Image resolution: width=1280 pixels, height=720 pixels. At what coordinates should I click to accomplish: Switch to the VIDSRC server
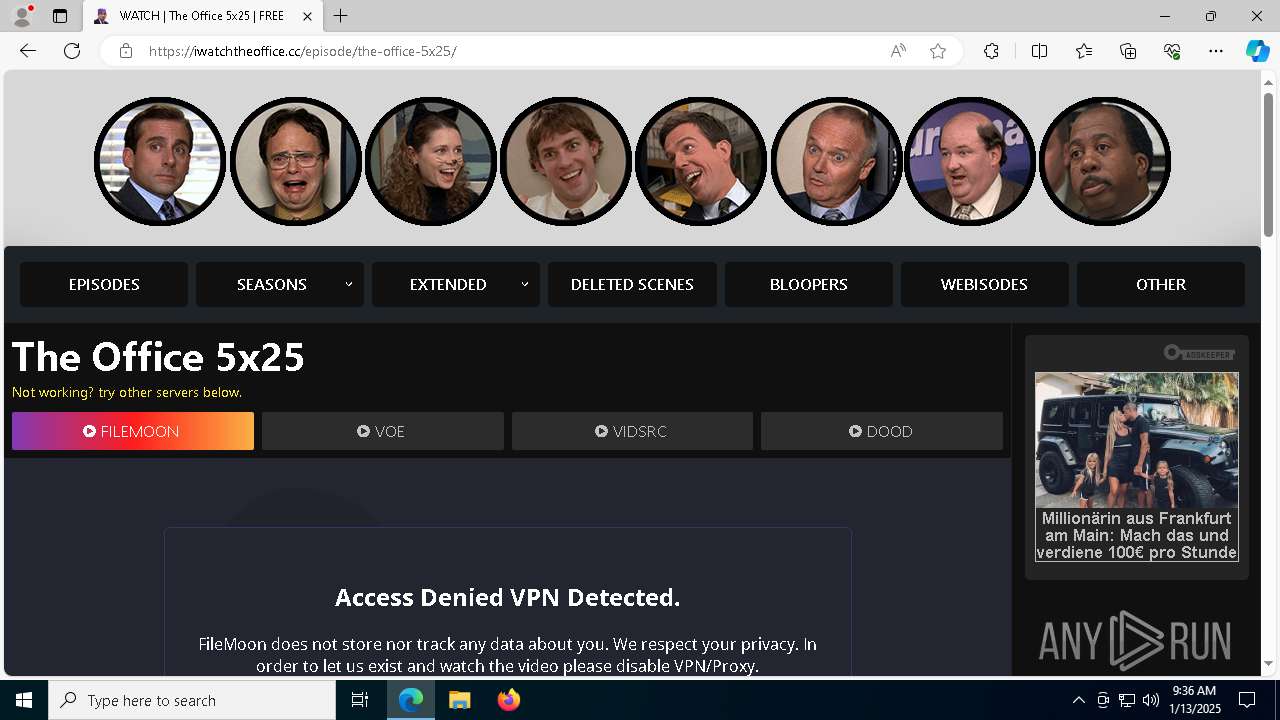coord(632,431)
